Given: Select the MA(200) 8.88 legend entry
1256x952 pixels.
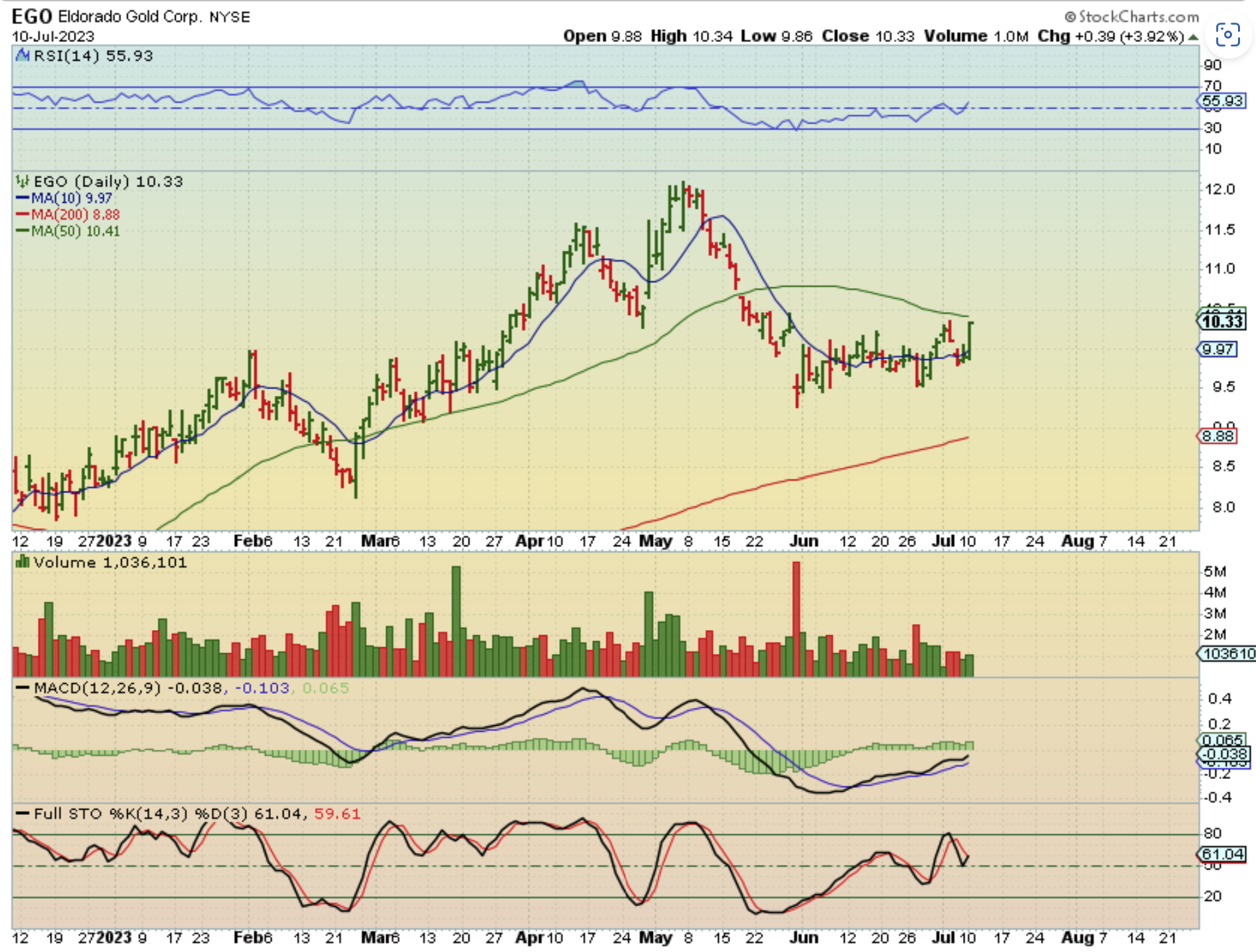Looking at the screenshot, I should (67, 215).
